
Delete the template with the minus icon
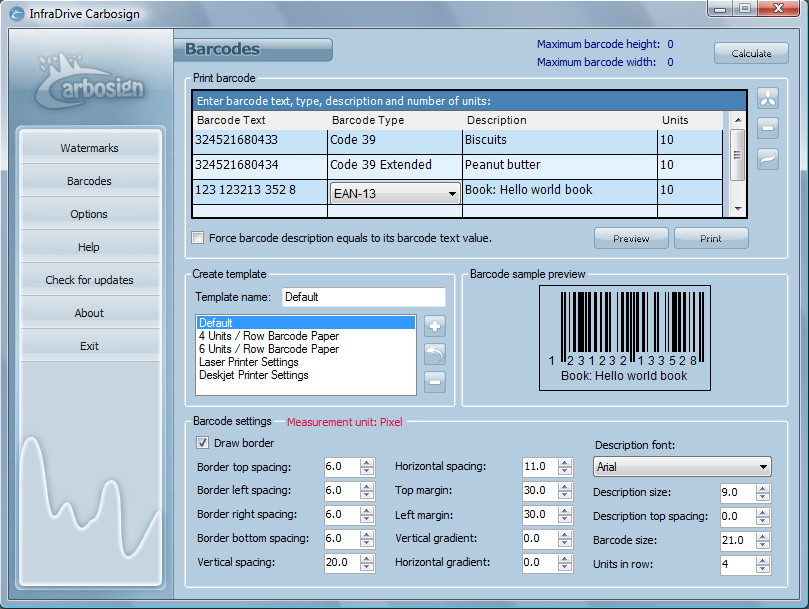(x=435, y=381)
